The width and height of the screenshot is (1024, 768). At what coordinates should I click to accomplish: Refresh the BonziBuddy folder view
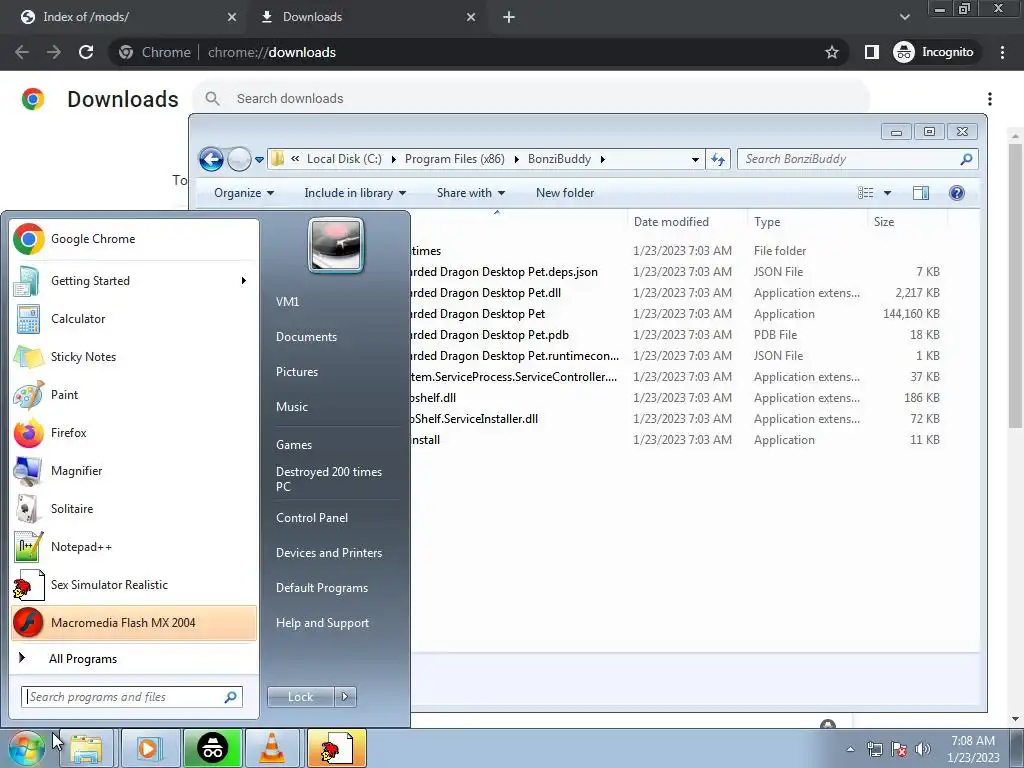coord(718,159)
